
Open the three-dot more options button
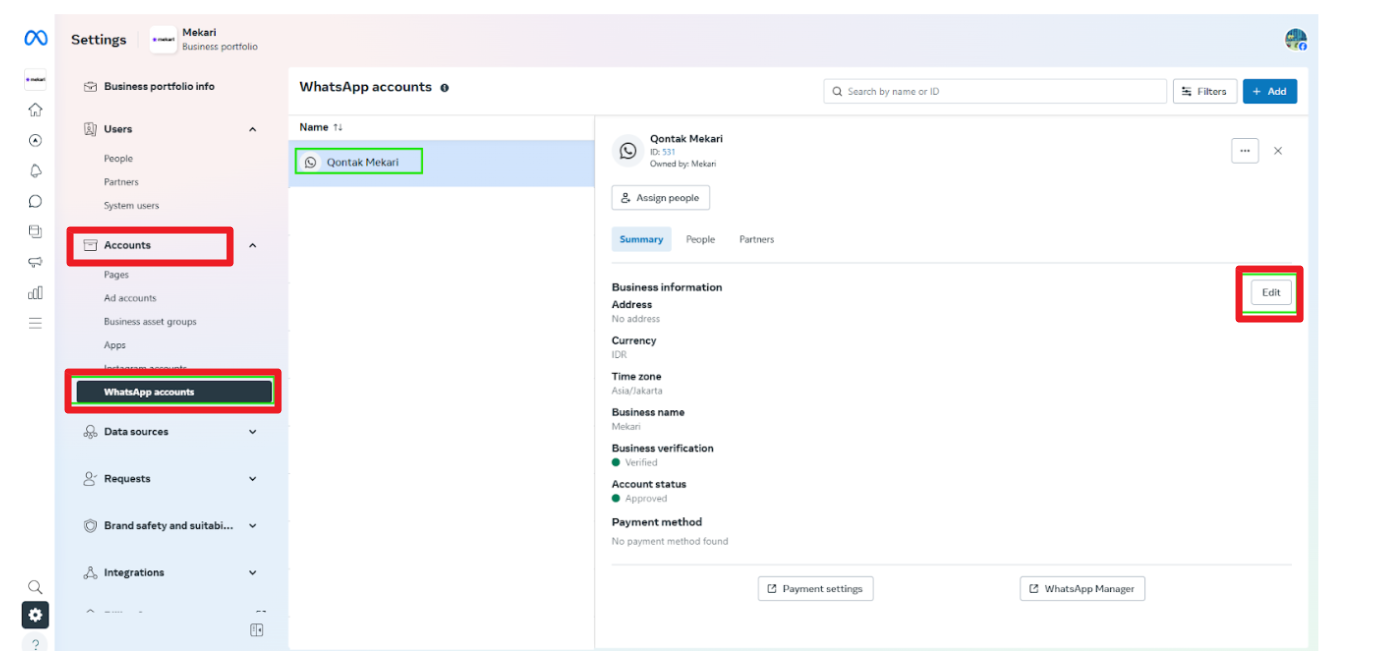(x=1244, y=151)
